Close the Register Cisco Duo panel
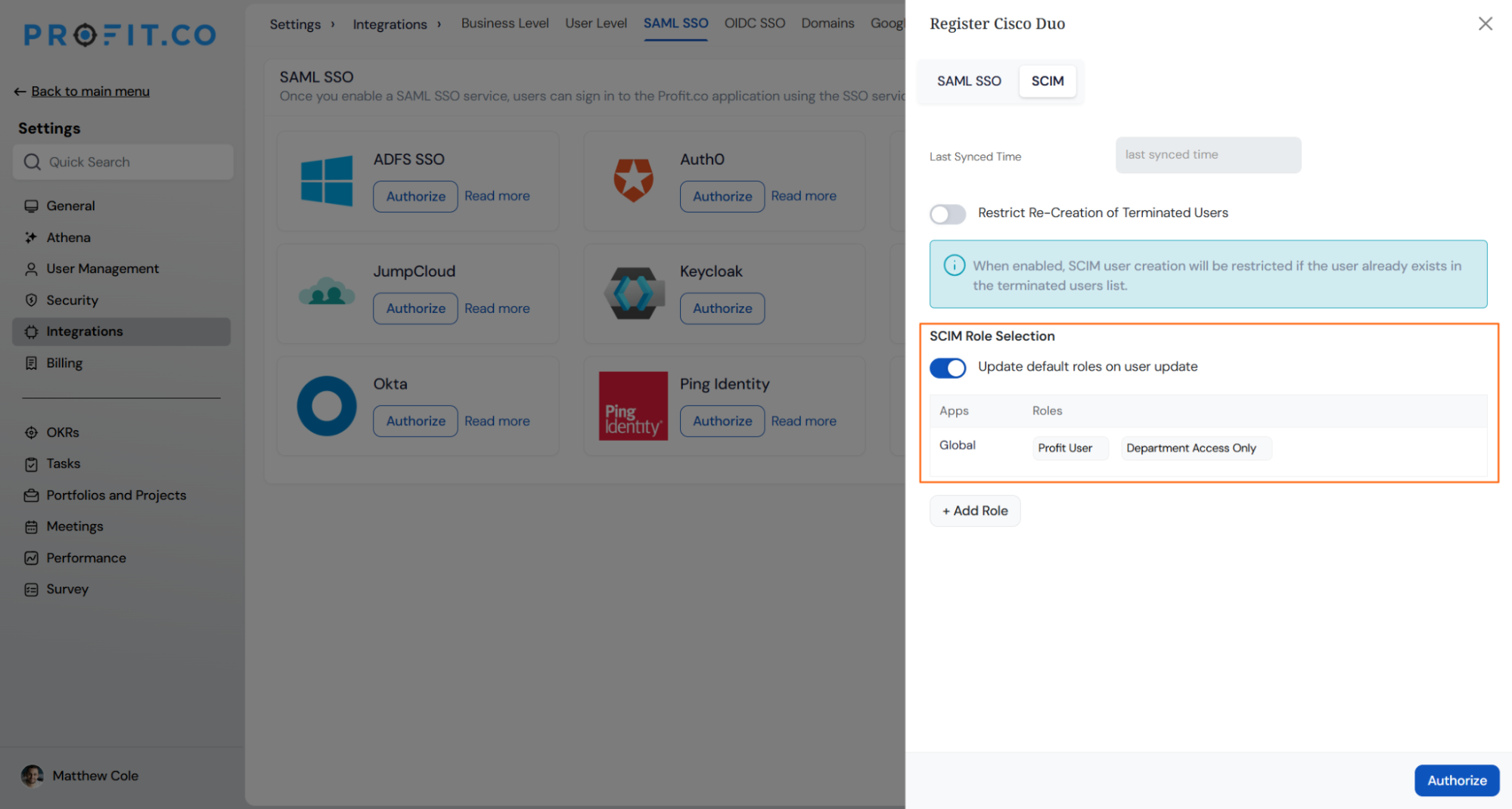The image size is (1512, 809). 1485,23
